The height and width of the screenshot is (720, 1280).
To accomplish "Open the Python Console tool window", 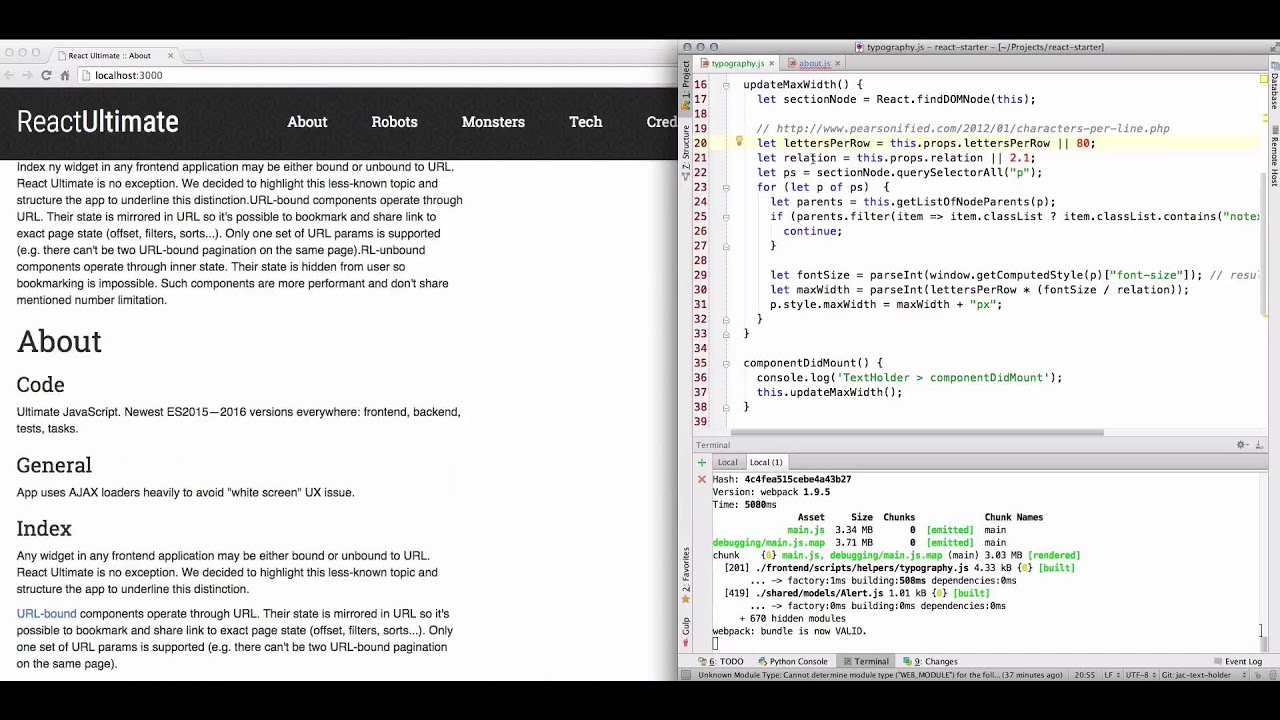I will point(792,661).
